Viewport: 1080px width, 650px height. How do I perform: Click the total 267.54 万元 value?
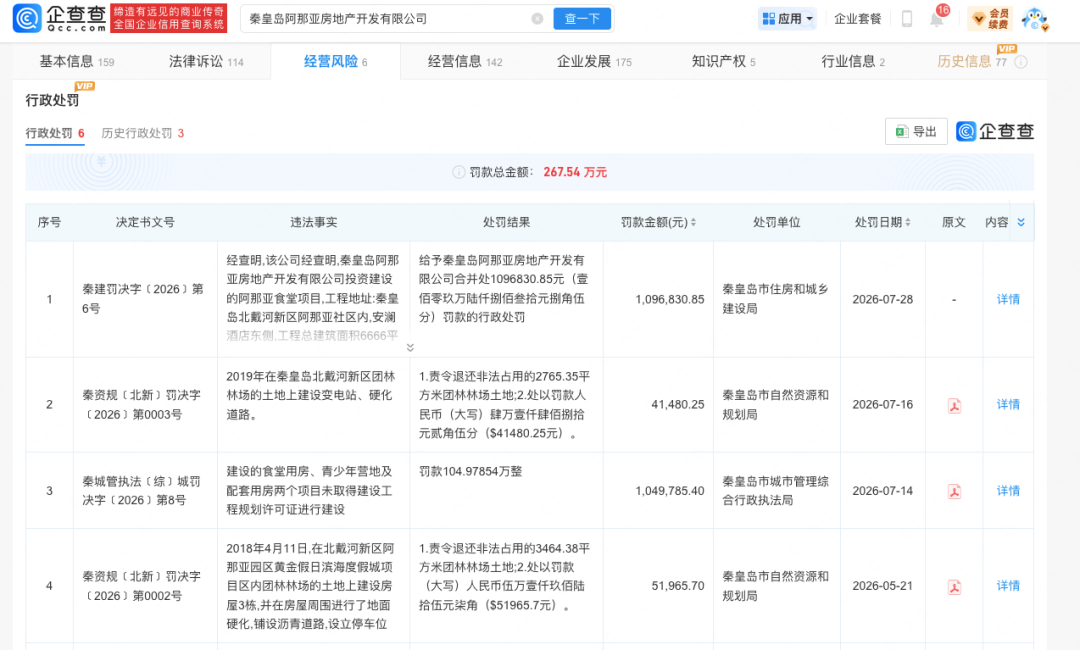pyautogui.click(x=575, y=172)
